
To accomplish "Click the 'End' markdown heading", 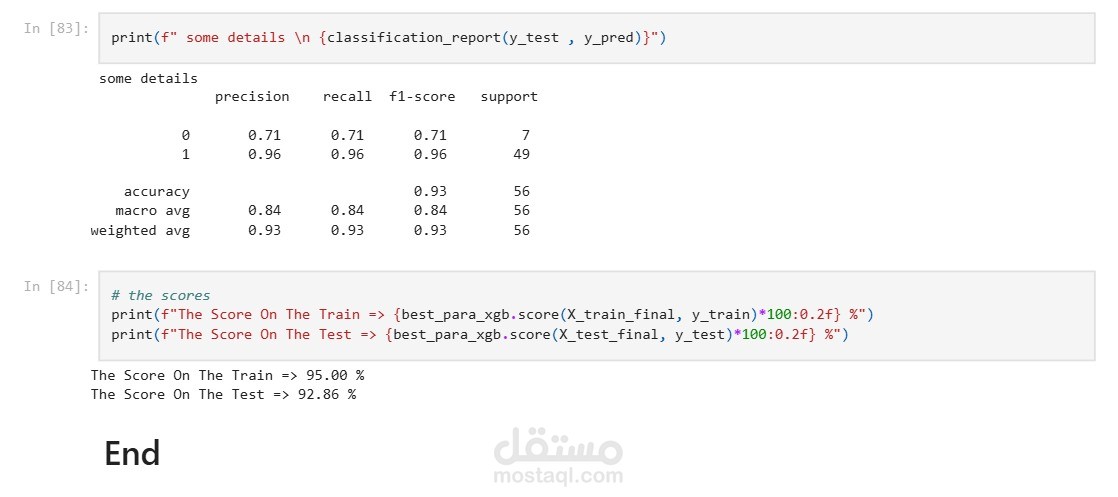I will tap(132, 454).
